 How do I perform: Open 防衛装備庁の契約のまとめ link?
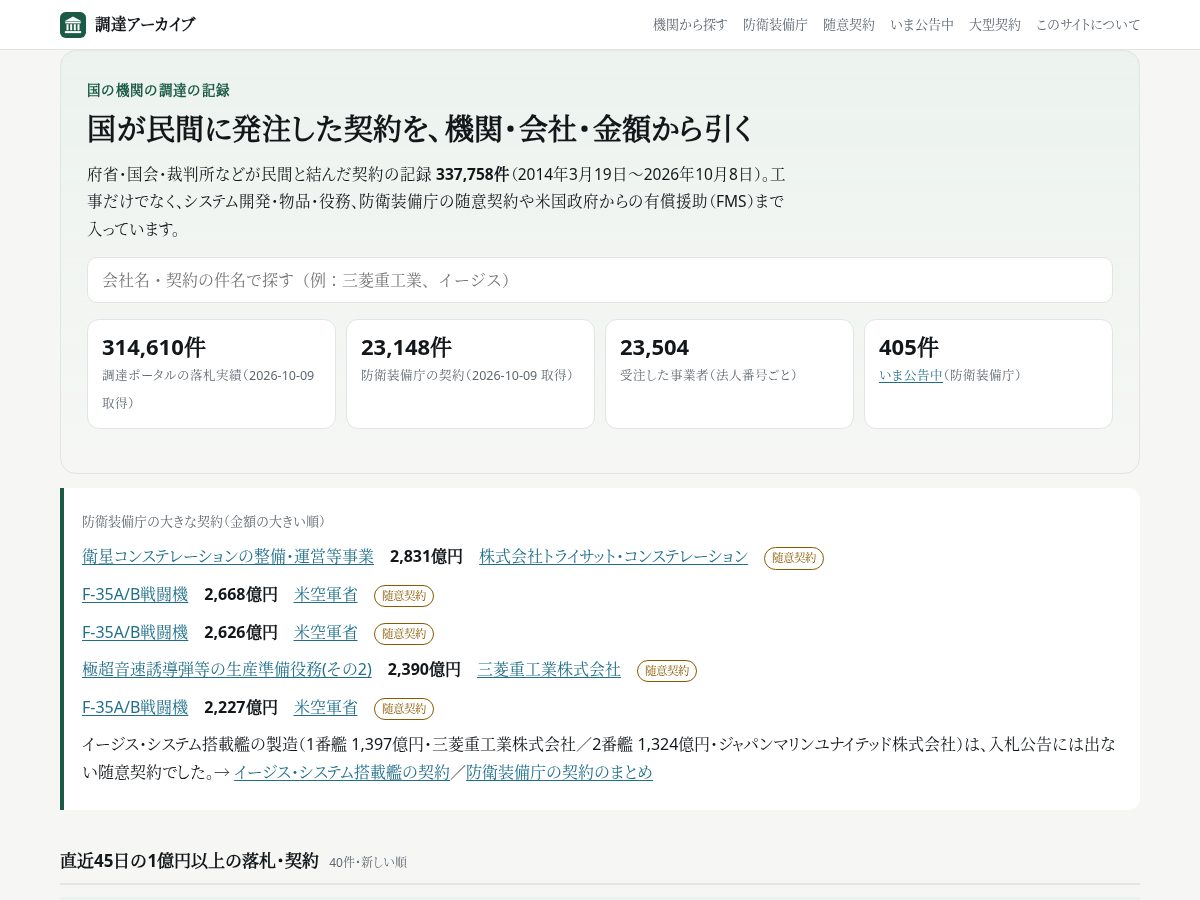click(x=559, y=772)
